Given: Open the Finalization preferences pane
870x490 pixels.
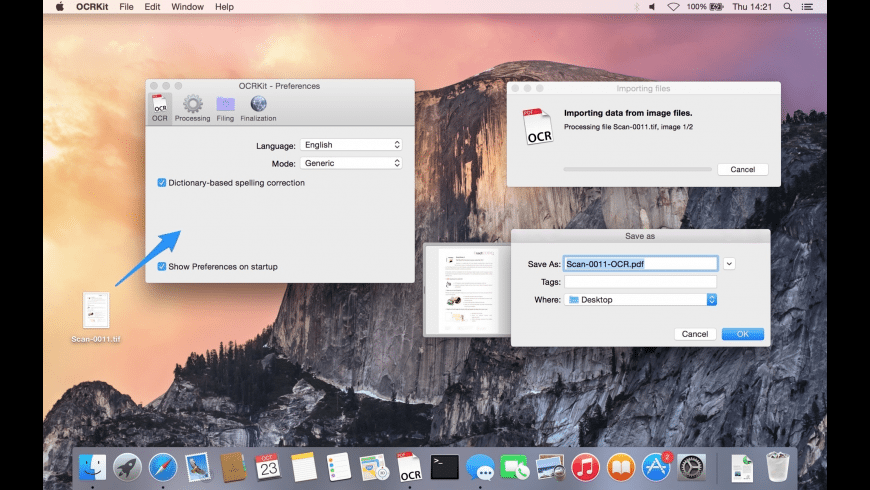Looking at the screenshot, I should coord(258,108).
